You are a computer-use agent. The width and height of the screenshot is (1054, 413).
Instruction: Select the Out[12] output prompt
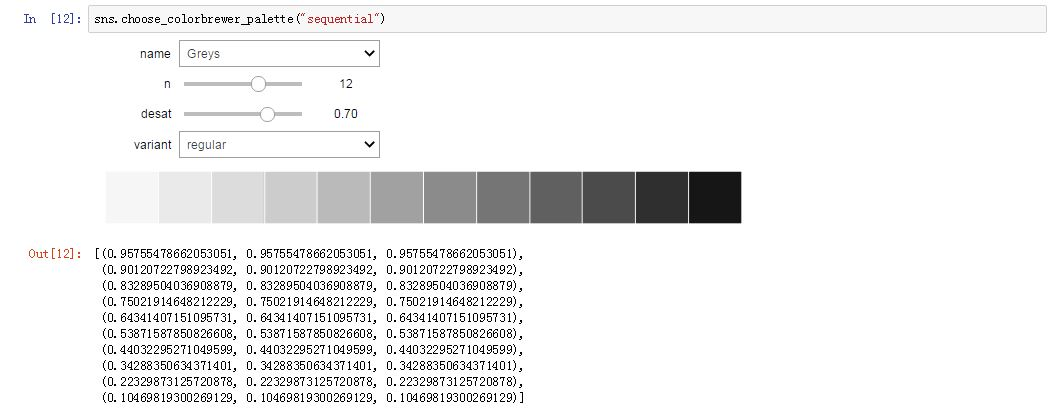pyautogui.click(x=54, y=254)
